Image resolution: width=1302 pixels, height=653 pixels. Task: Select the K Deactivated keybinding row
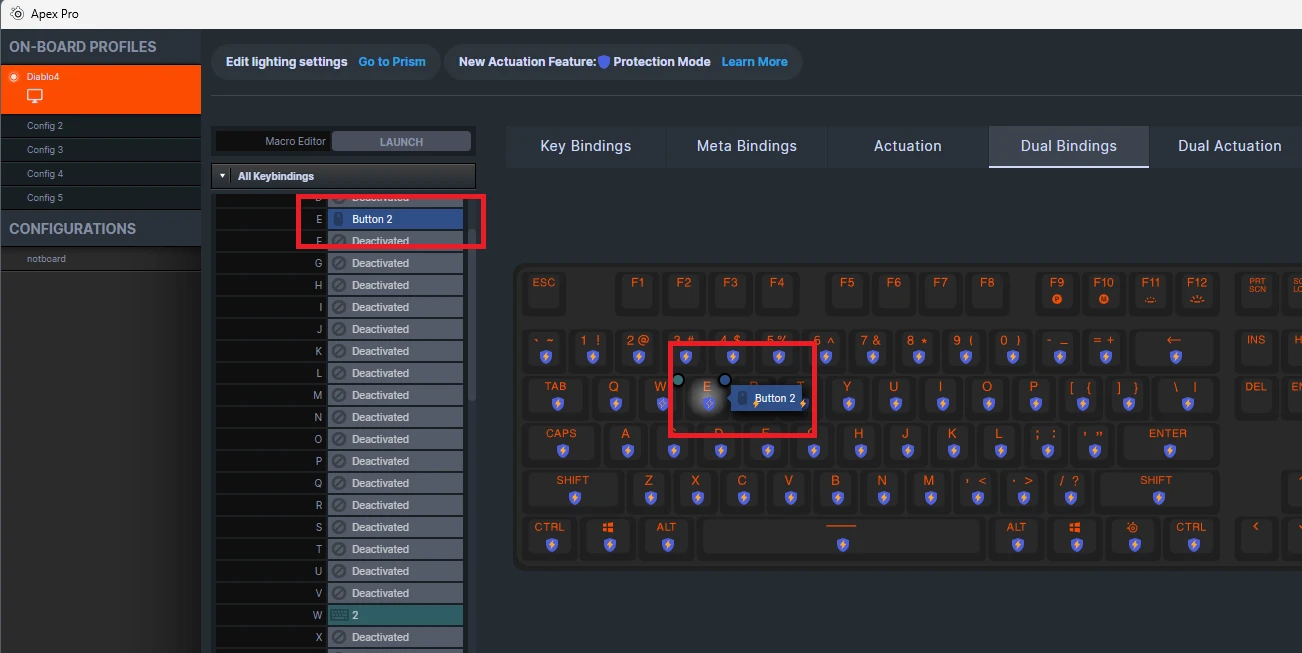pos(340,351)
